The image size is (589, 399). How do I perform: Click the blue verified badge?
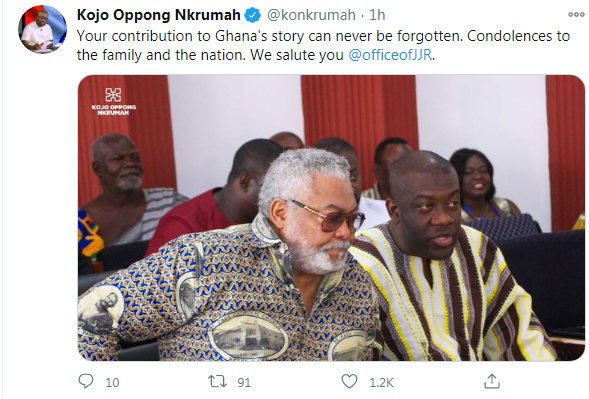point(253,15)
